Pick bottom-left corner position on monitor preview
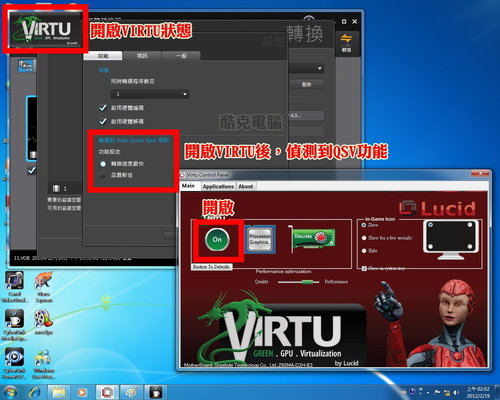 [x=431, y=246]
